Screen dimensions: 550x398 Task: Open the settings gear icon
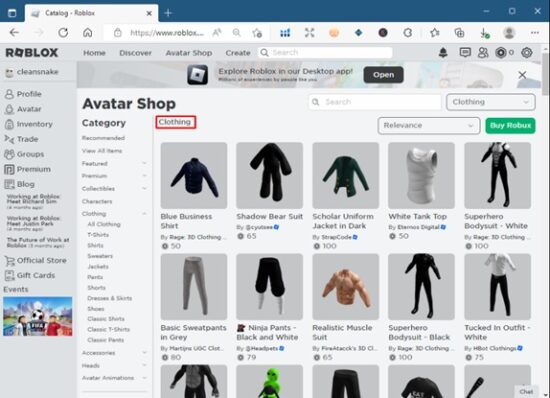[x=526, y=53]
